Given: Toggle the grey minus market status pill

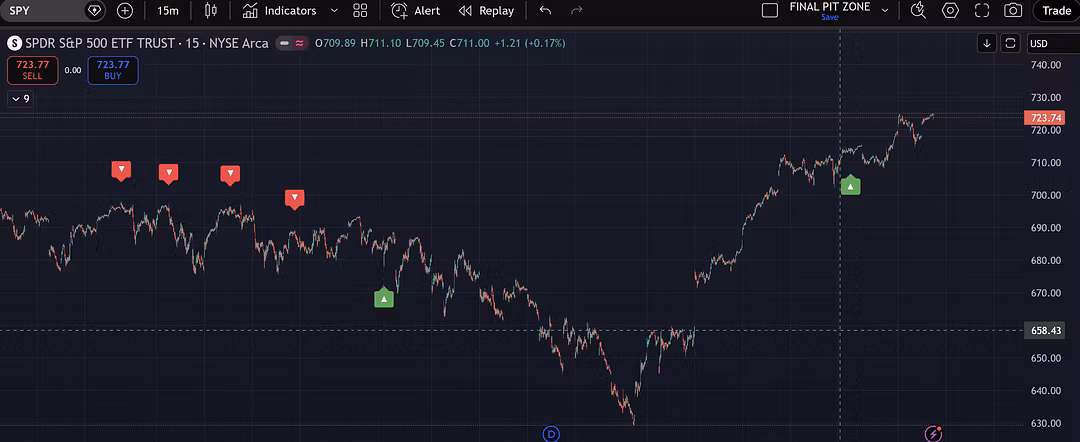Looking at the screenshot, I should pos(284,43).
